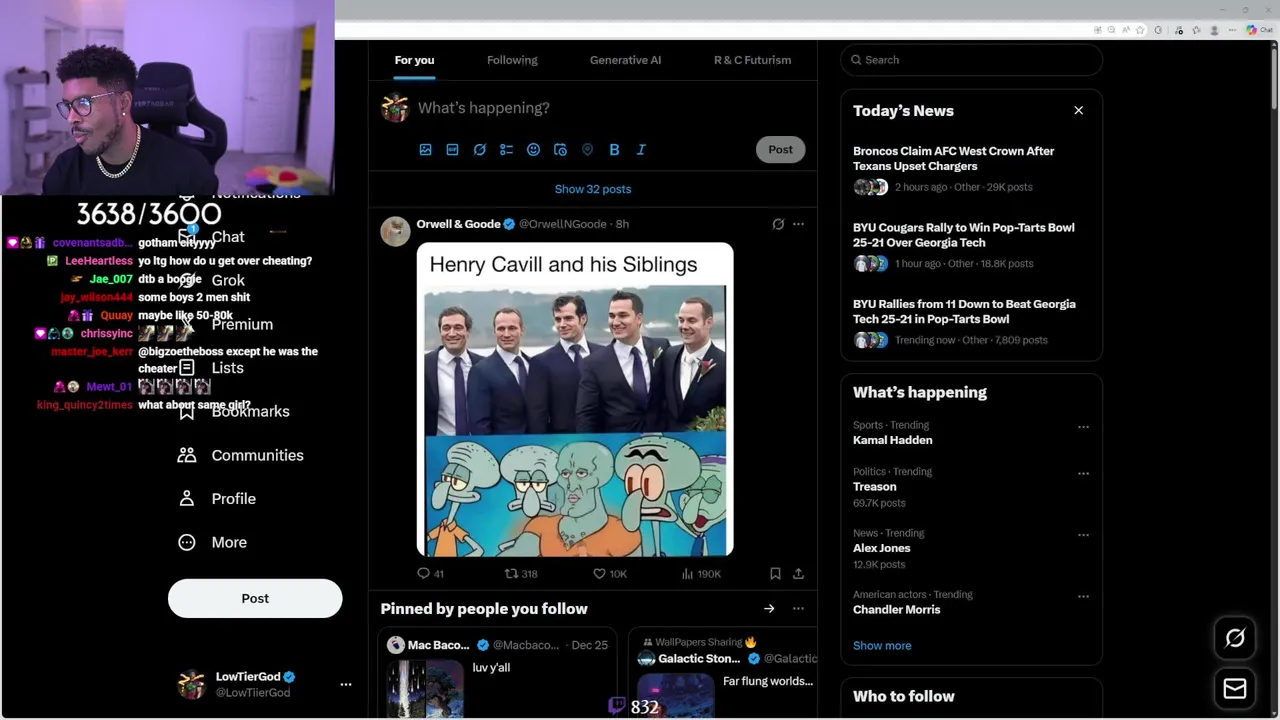Open Bookmarks in the sidebar
This screenshot has height=720, width=1280.
(x=234, y=411)
